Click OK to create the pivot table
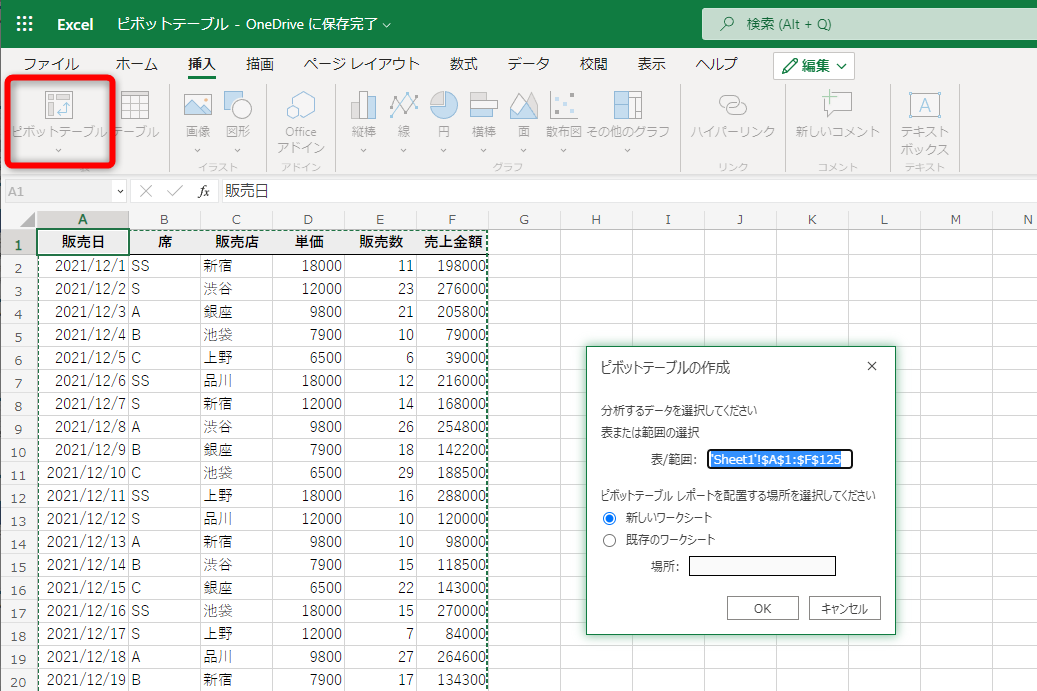The height and width of the screenshot is (691, 1037). pyautogui.click(x=762, y=607)
